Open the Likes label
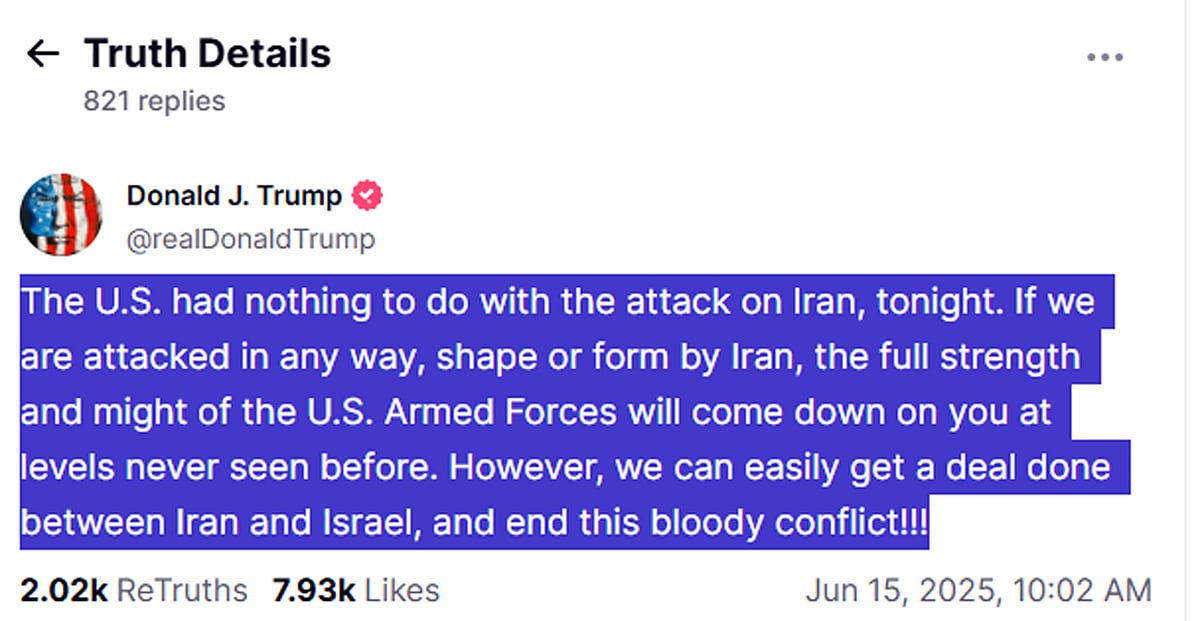Image resolution: width=1200 pixels, height=621 pixels. [402, 590]
